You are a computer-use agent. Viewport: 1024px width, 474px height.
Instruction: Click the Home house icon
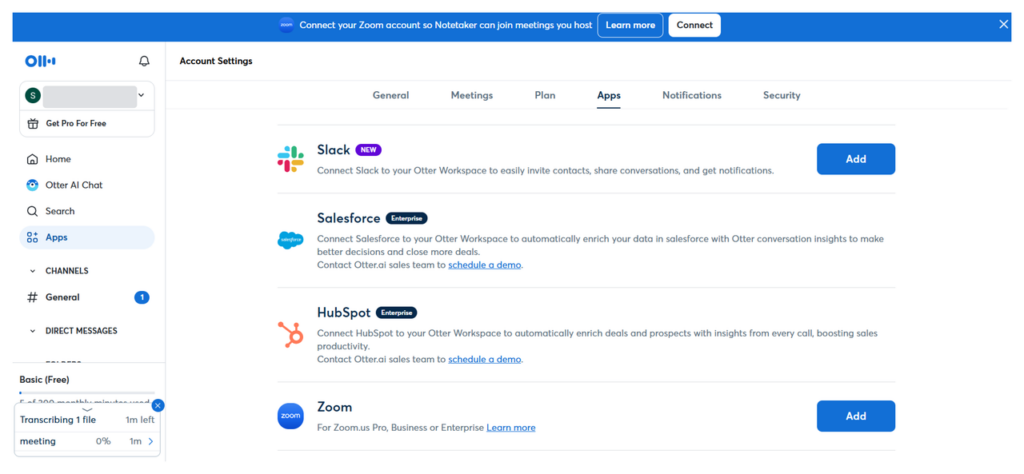[x=32, y=159]
